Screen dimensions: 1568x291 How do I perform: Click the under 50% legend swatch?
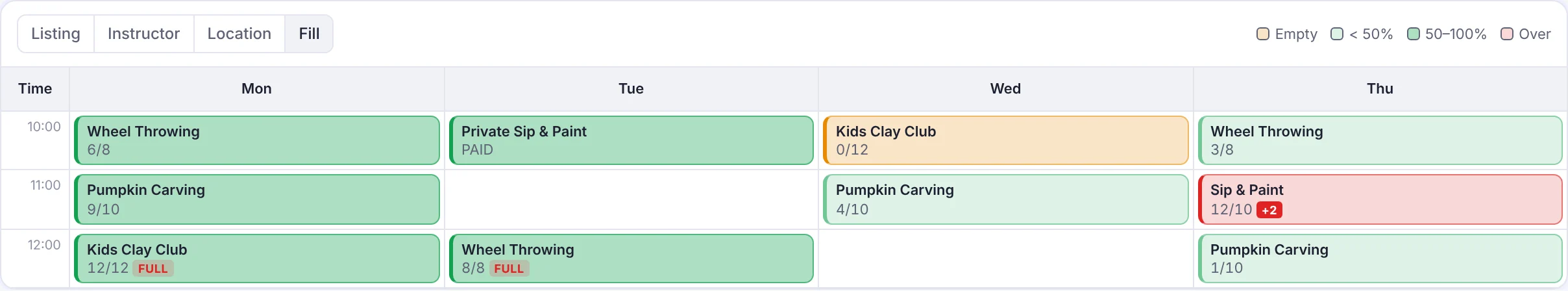1337,34
